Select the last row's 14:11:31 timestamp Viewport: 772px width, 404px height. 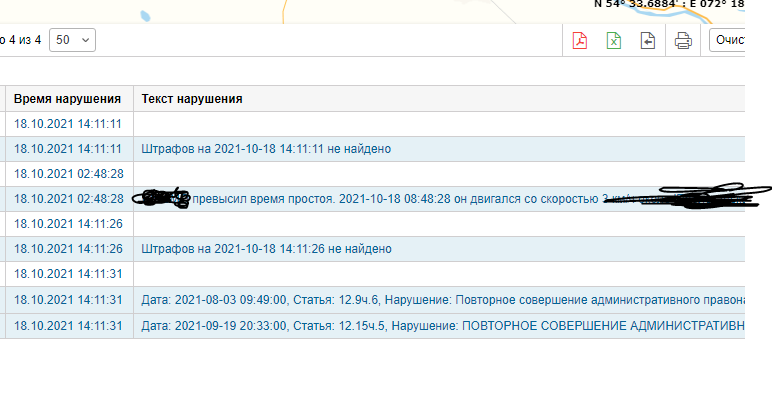(68, 325)
